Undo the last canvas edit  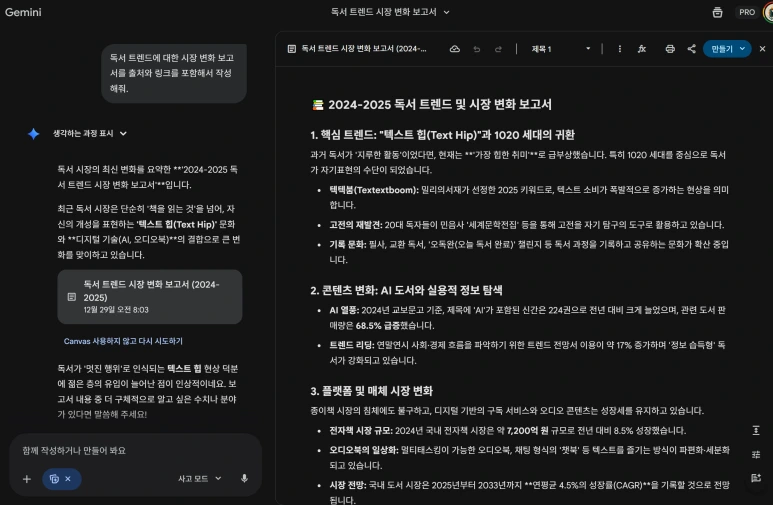tap(476, 49)
